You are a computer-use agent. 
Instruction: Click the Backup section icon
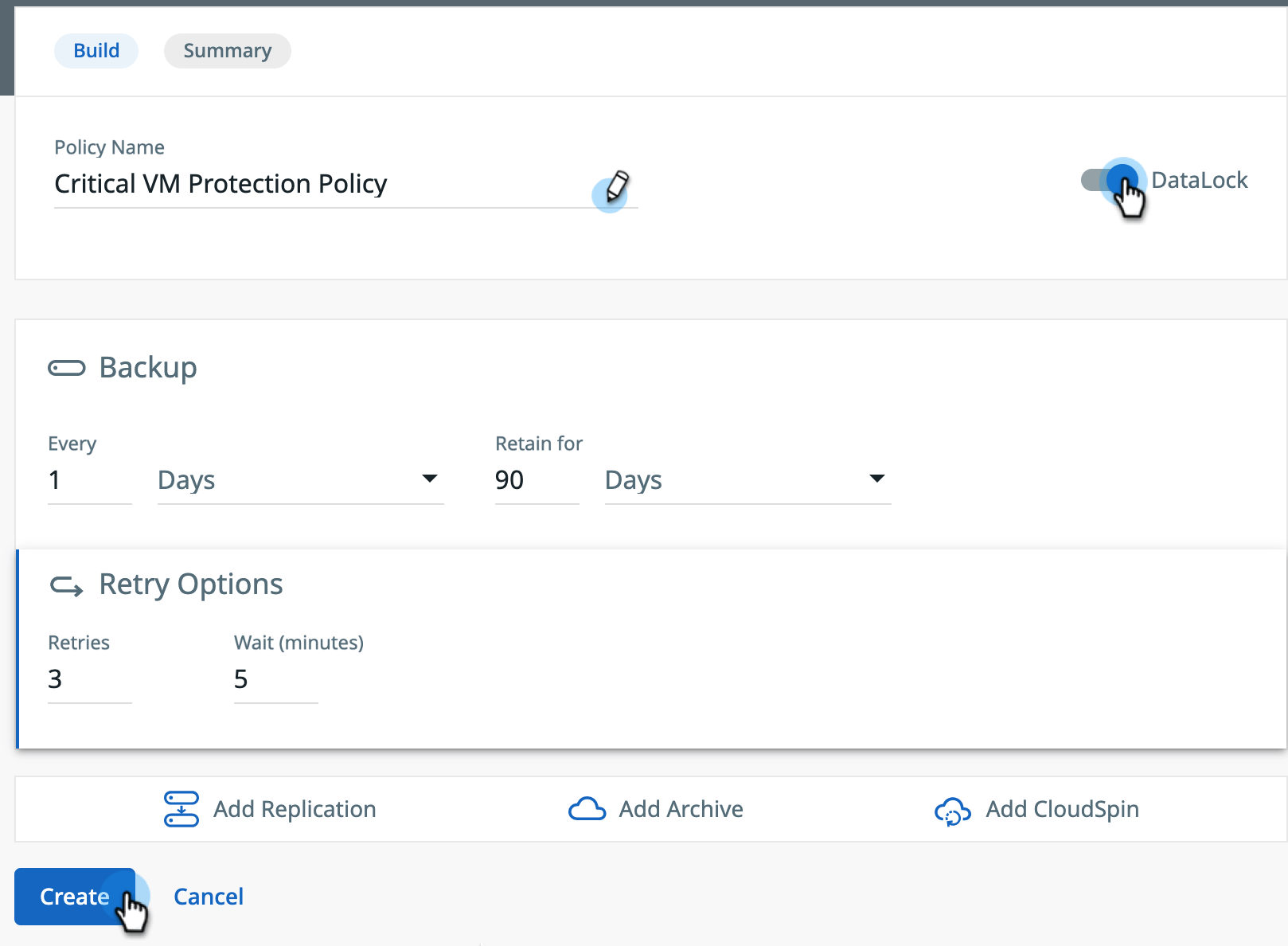[67, 368]
